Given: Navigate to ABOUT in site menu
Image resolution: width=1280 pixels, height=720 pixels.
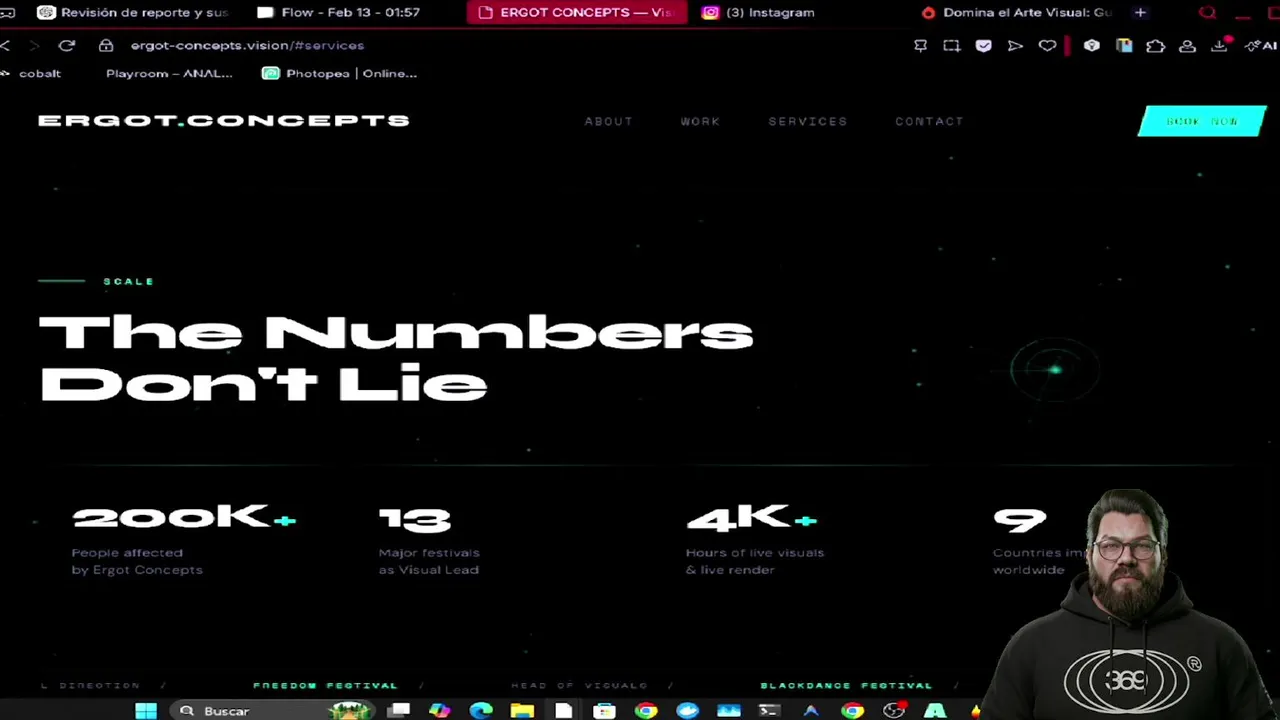Looking at the screenshot, I should [x=609, y=121].
